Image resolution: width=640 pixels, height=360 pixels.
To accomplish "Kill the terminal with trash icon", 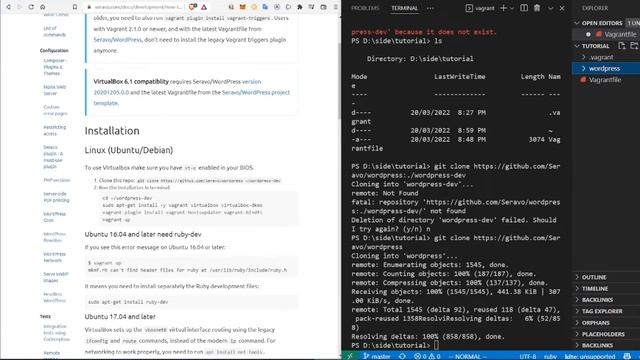I will (x=537, y=8).
